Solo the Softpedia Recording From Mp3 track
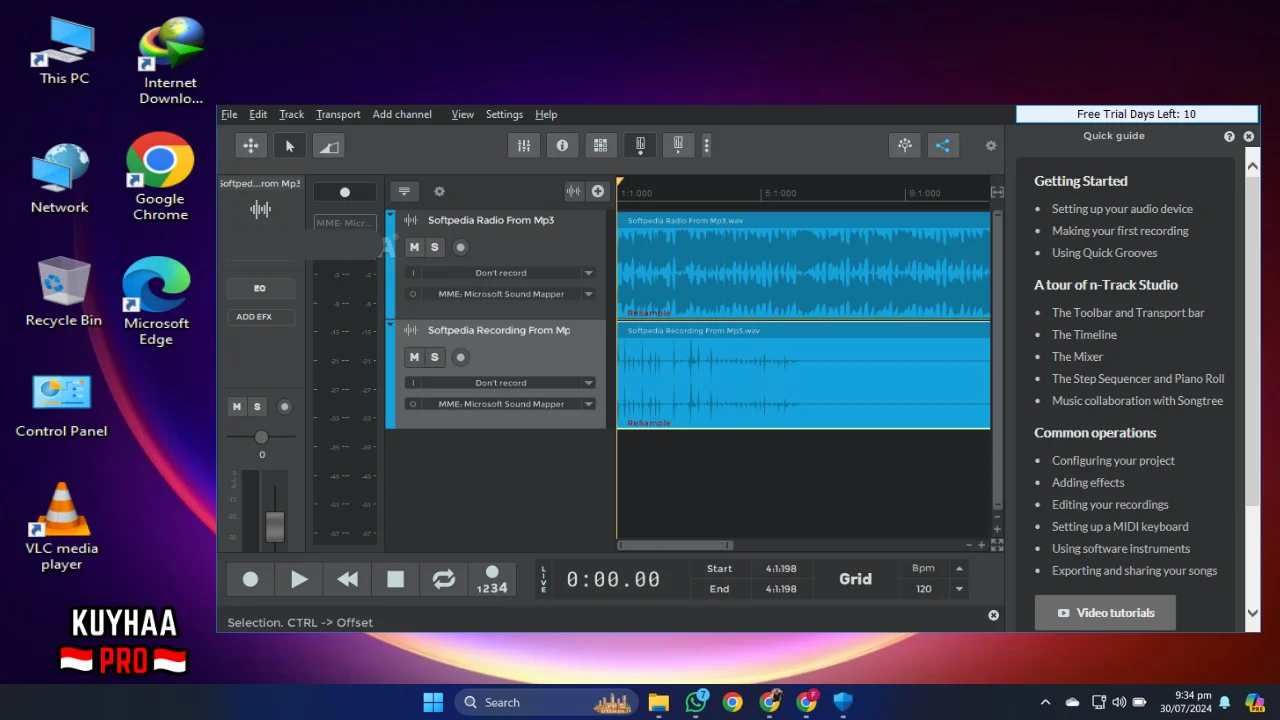The height and width of the screenshot is (720, 1280). 434,357
